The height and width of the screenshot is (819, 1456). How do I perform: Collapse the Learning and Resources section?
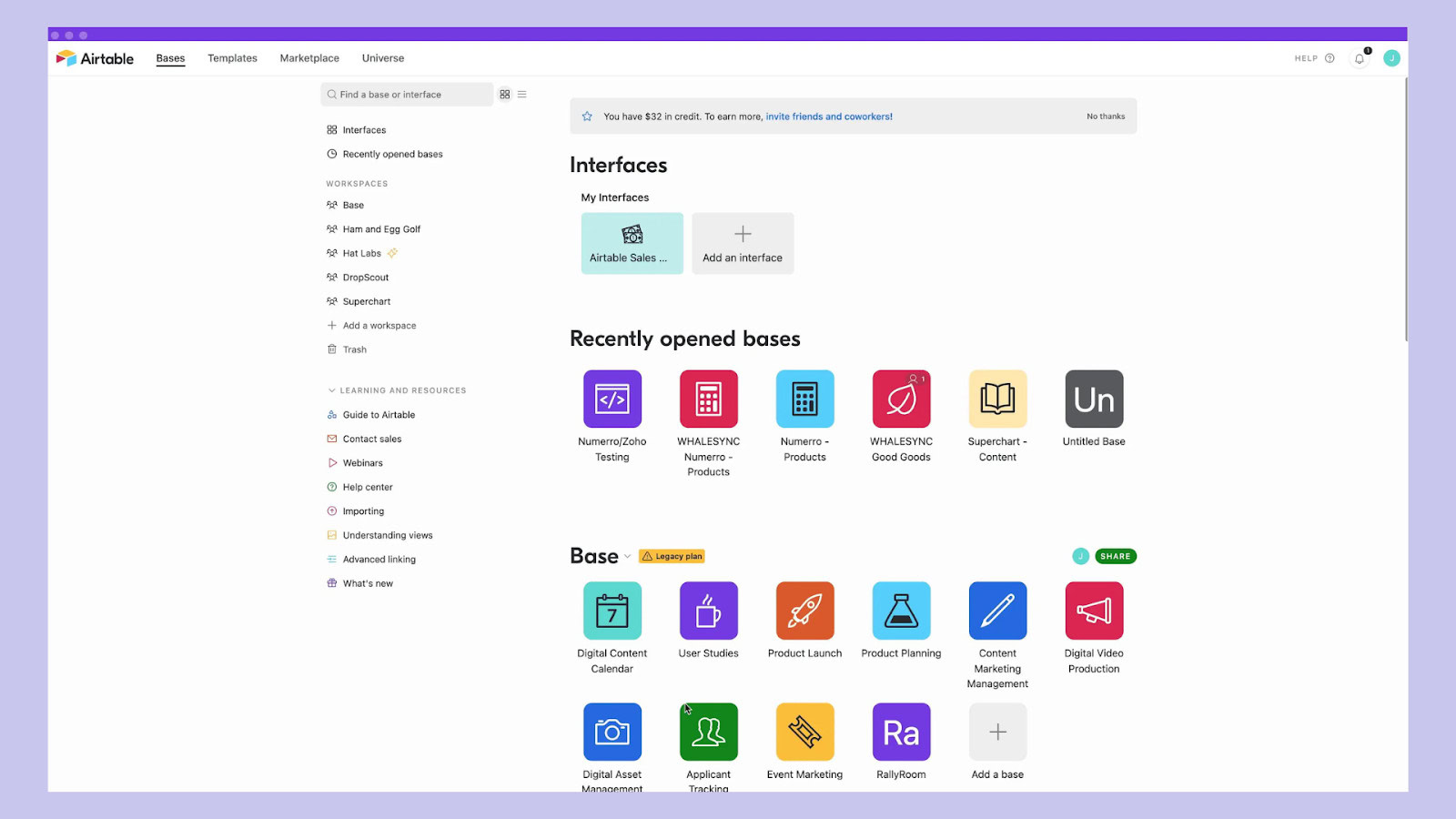(331, 390)
